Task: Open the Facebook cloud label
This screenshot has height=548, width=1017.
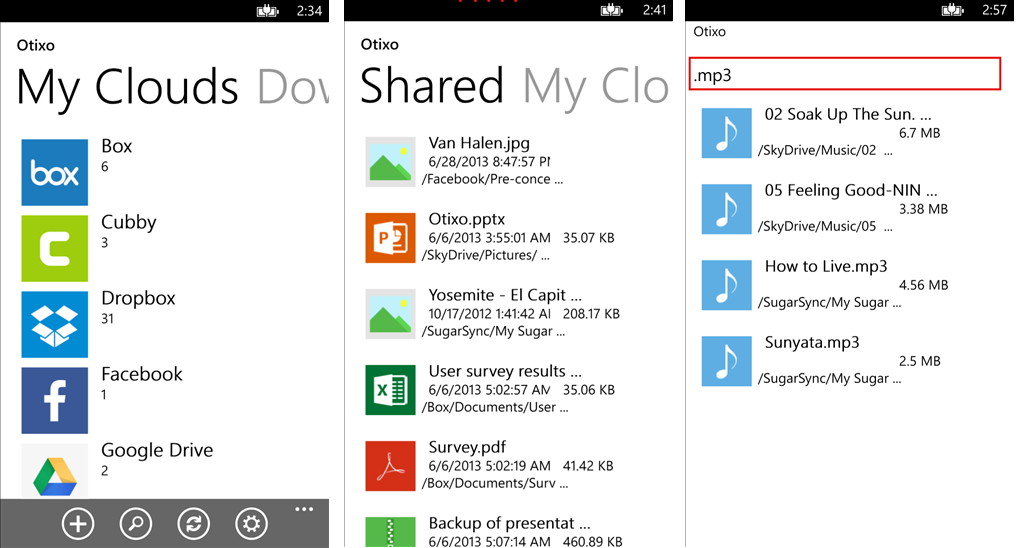Action: tap(142, 374)
